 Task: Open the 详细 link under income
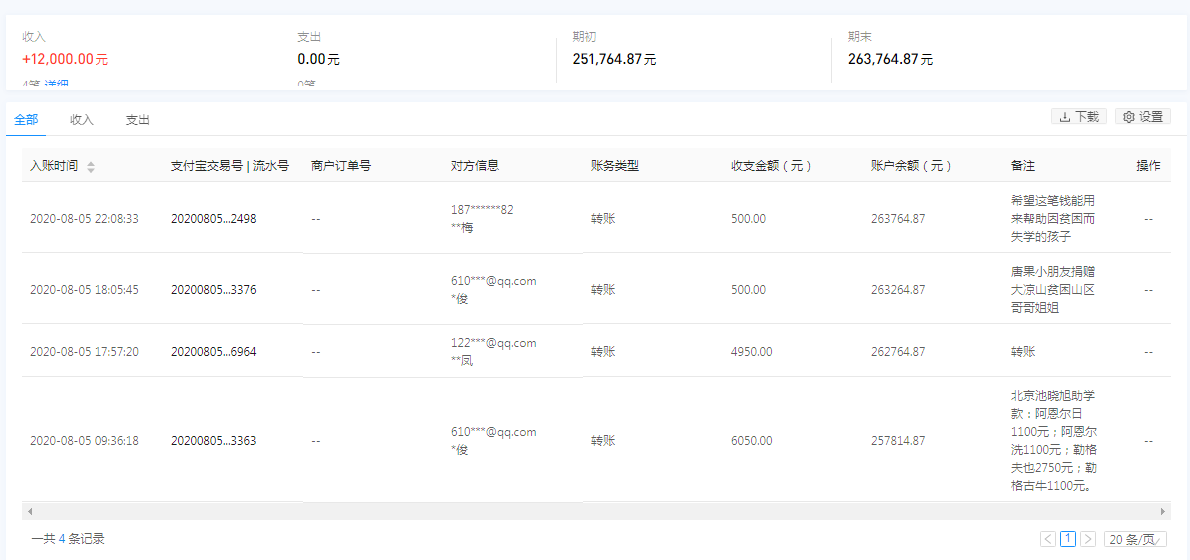[x=57, y=85]
